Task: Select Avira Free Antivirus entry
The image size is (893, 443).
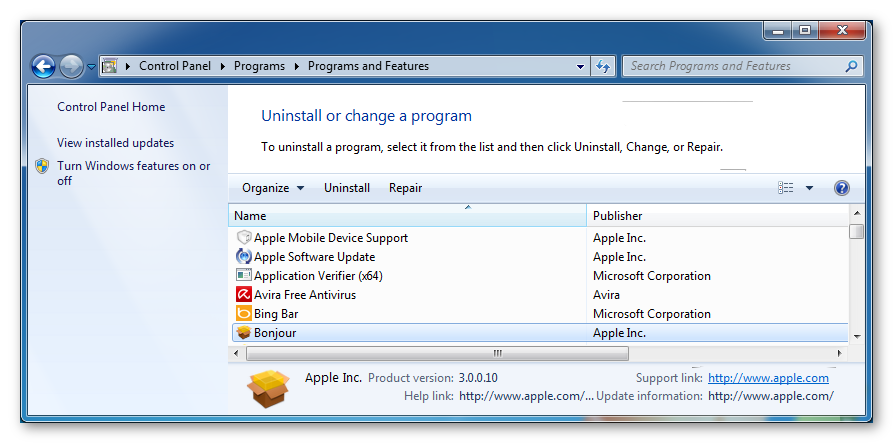Action: [540, 295]
